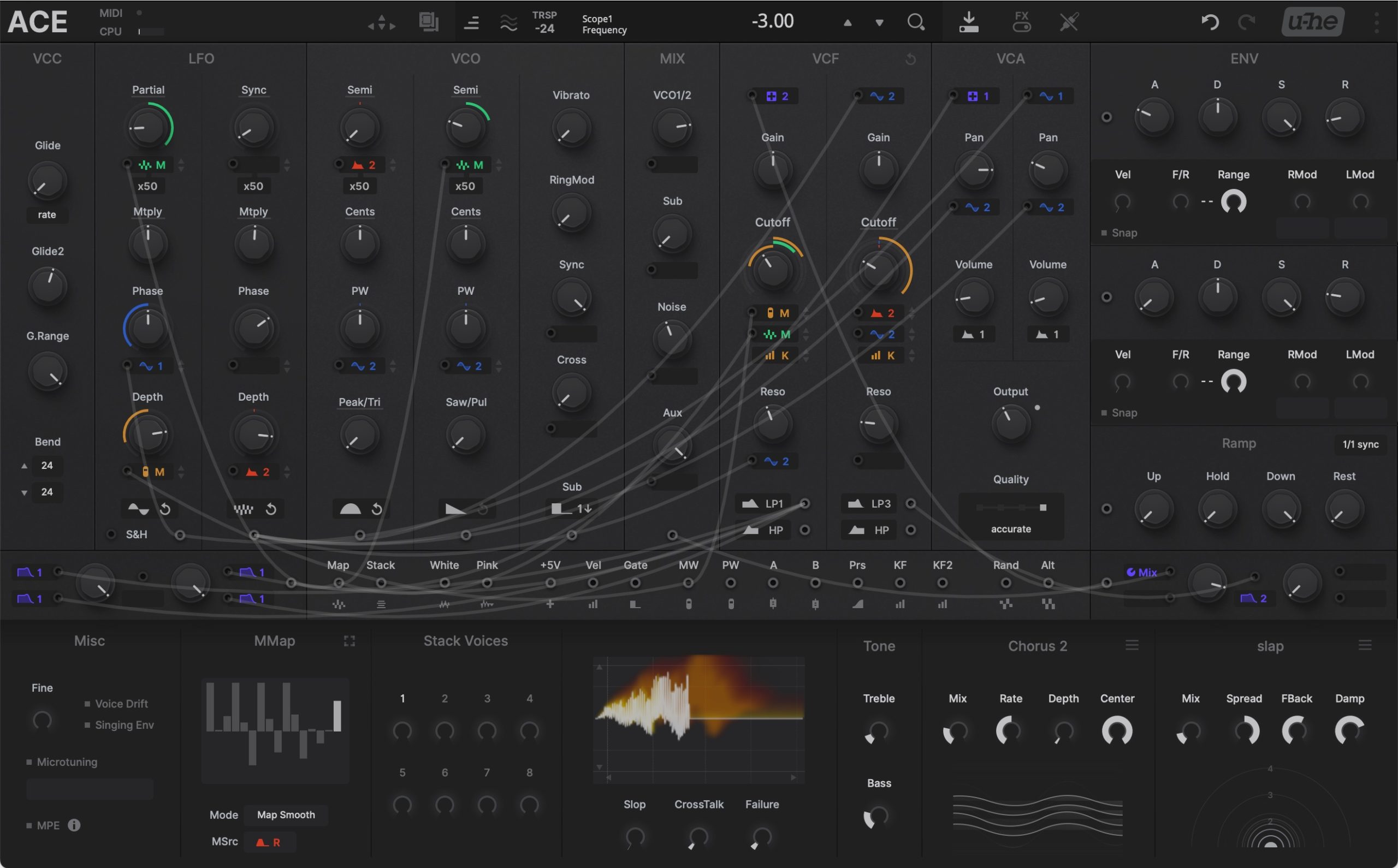1398x868 pixels.
Task: Click the Stack Voices panel heading
Action: click(466, 641)
